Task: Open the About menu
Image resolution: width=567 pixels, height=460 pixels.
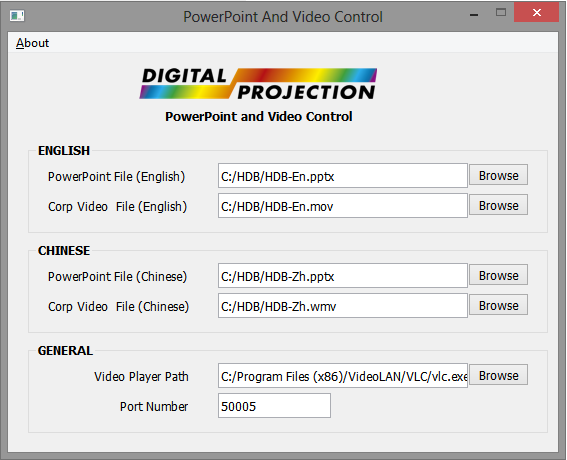Action: (x=32, y=43)
